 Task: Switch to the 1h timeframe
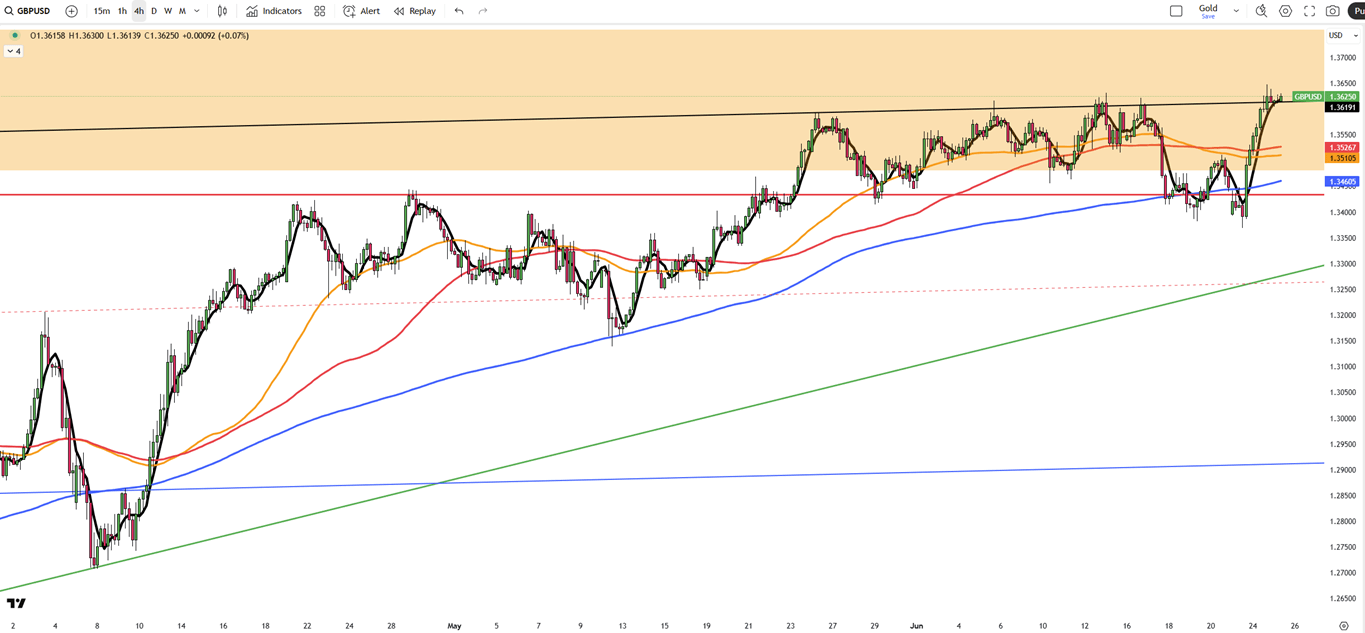pyautogui.click(x=122, y=11)
